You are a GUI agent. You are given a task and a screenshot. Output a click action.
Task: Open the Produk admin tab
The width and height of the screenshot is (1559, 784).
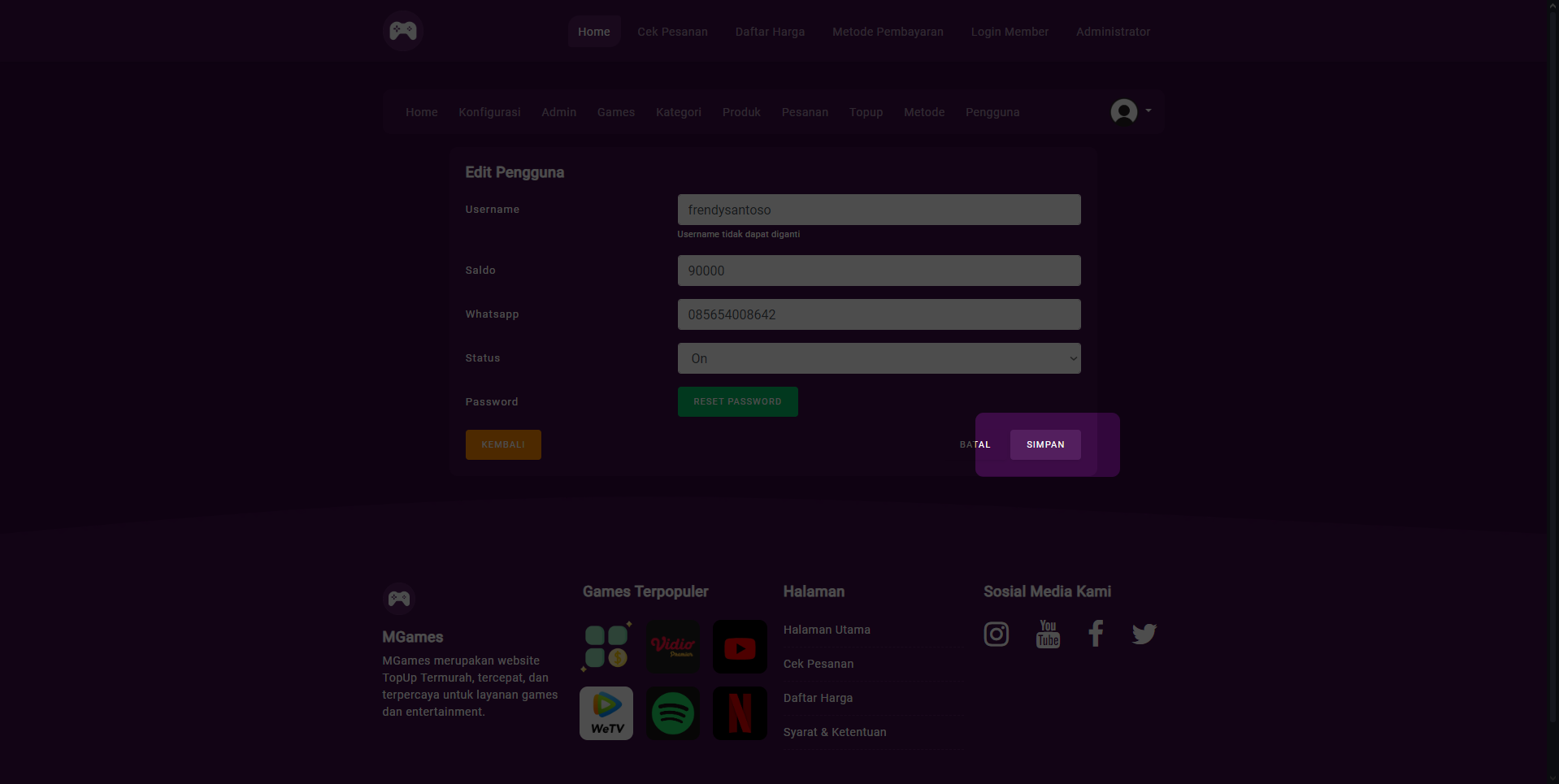tap(741, 112)
